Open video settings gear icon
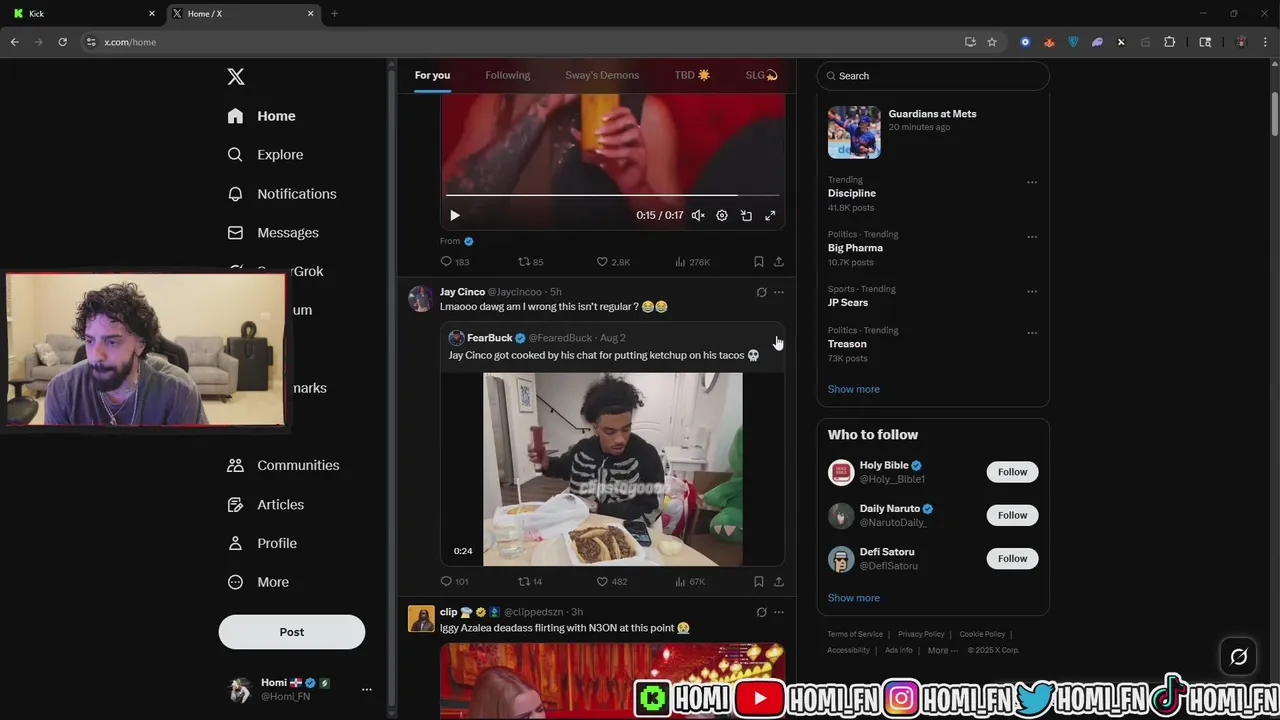This screenshot has height=720, width=1280. pos(722,215)
